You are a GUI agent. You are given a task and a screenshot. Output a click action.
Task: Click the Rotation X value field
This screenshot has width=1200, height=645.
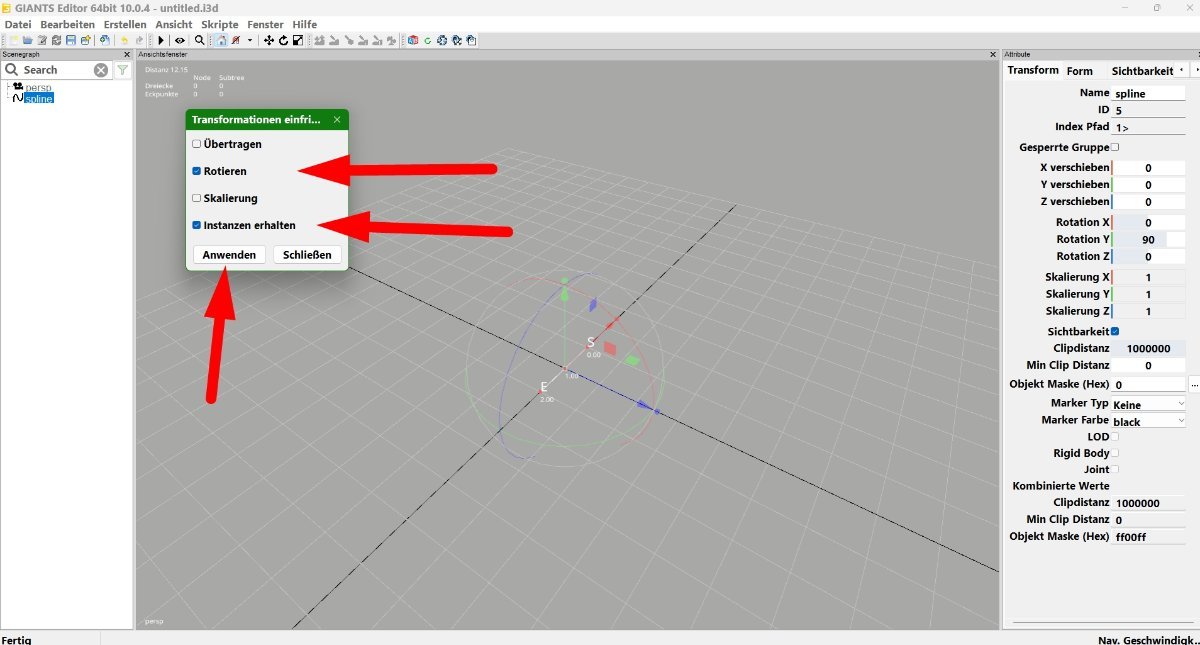pos(1148,223)
